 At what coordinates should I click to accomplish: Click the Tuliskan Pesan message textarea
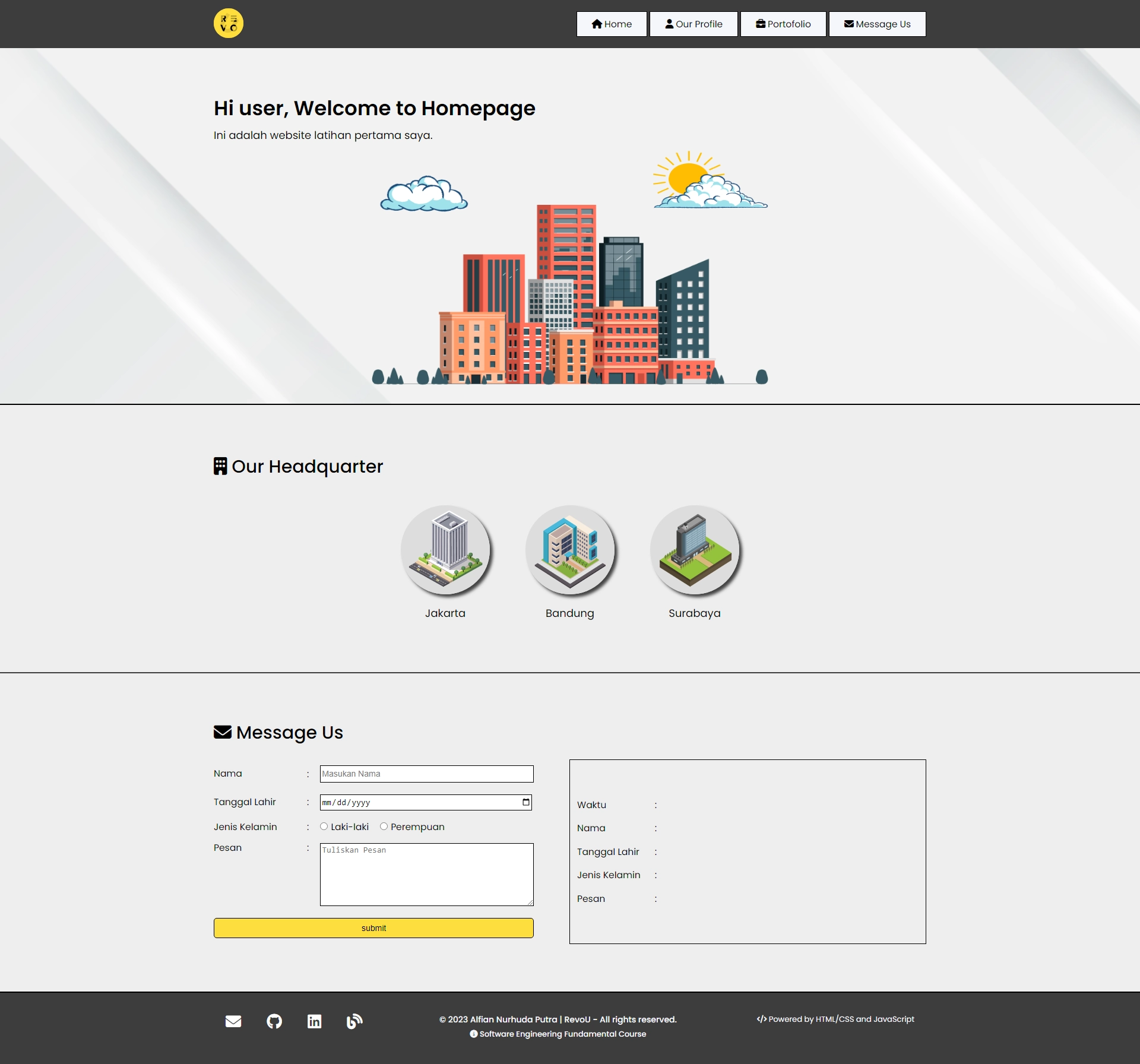point(426,874)
